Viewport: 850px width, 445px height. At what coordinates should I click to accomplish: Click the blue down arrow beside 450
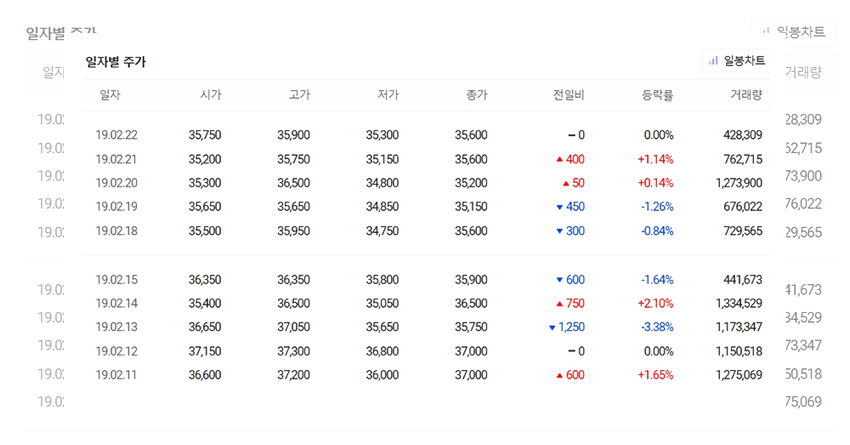point(559,207)
